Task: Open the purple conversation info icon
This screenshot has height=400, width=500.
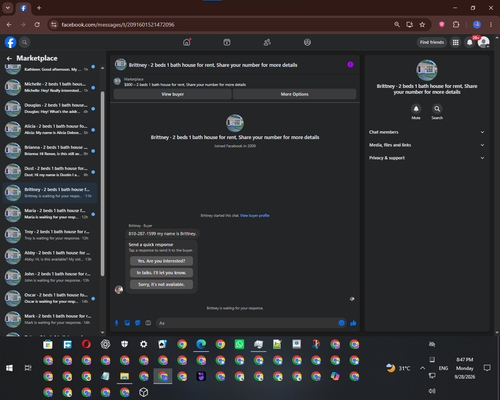Action: point(350,65)
